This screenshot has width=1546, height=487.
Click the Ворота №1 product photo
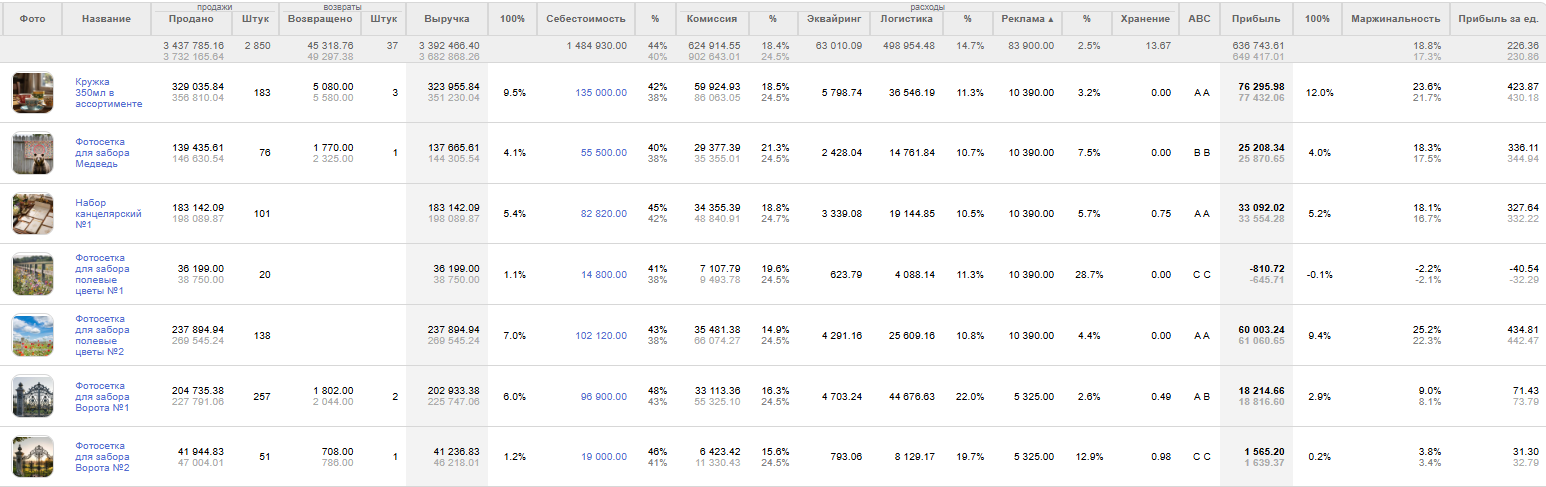point(32,396)
